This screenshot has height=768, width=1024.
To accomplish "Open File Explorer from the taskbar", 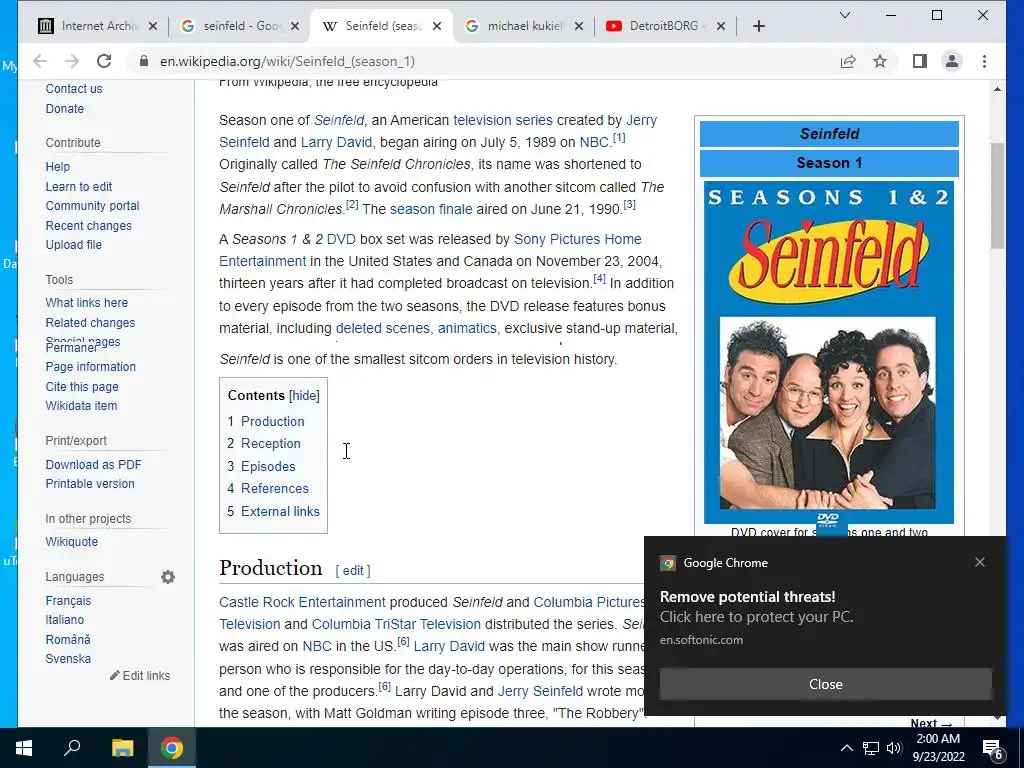I will [122, 748].
